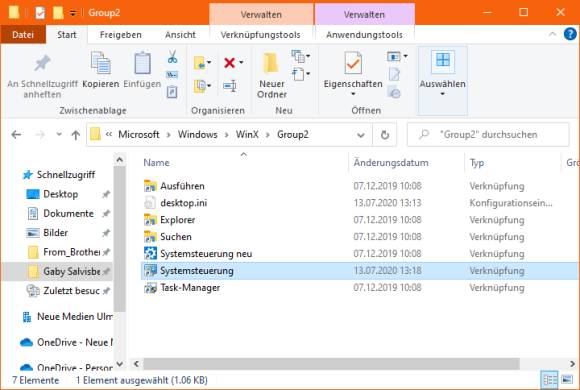The width and height of the screenshot is (580, 390).
Task: Open OneDrive - Neue in navigation pane
Action: click(75, 343)
